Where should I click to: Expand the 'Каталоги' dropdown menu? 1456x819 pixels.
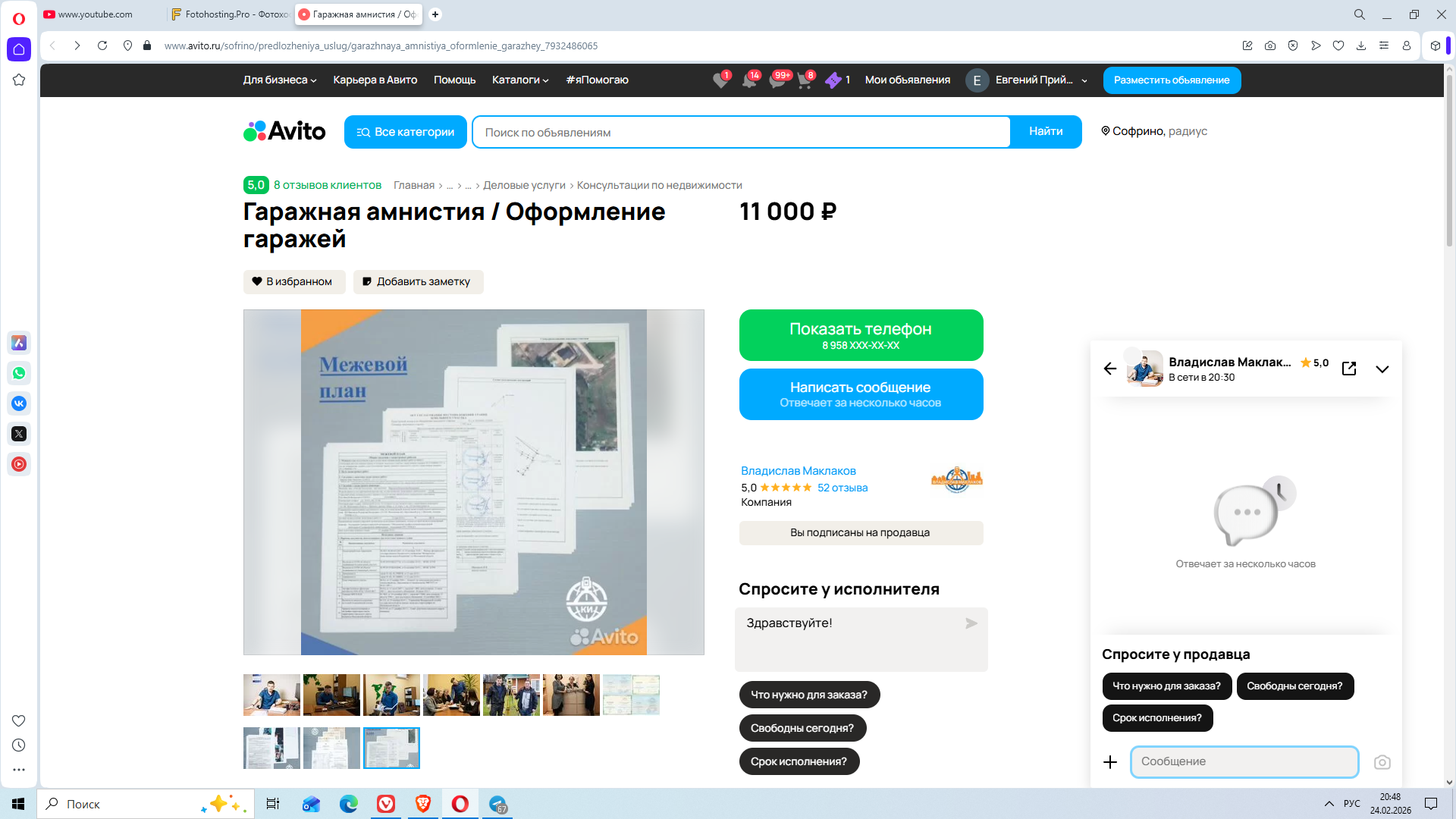(519, 80)
